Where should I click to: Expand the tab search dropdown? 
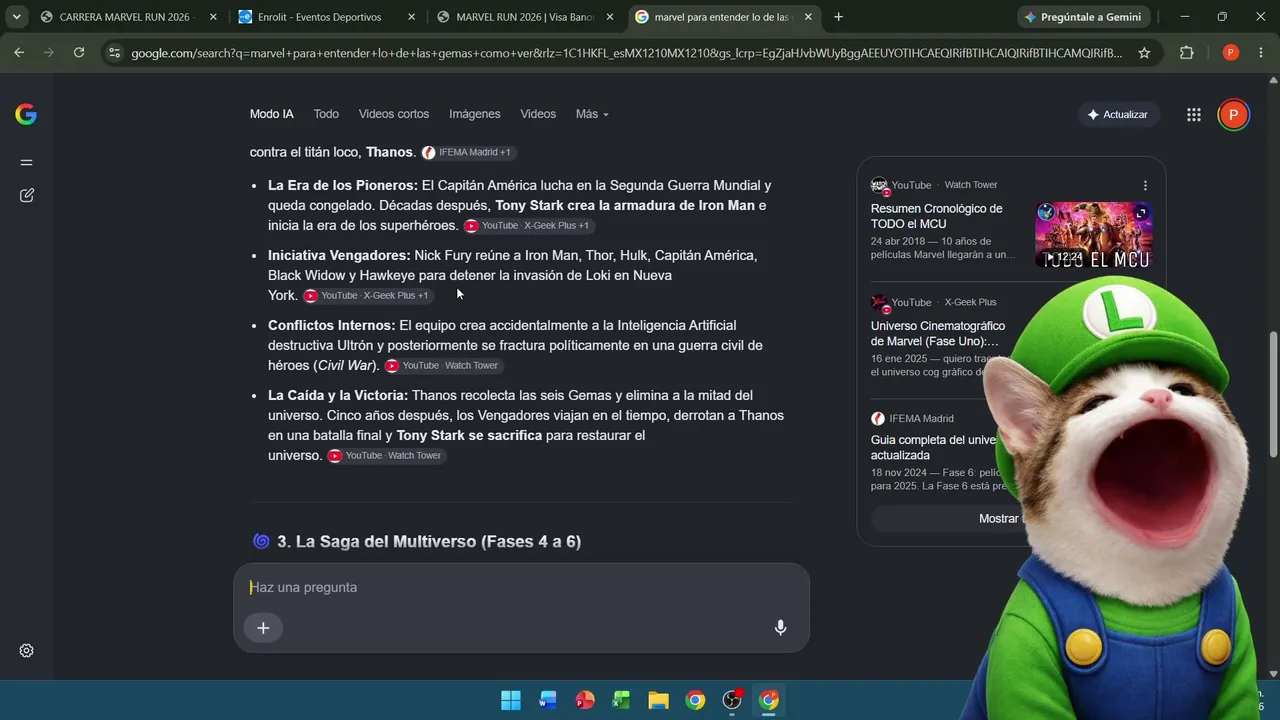(16, 17)
